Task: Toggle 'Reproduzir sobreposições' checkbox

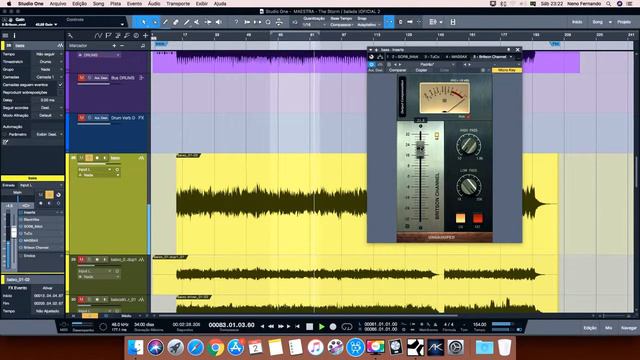Action: tap(60, 92)
